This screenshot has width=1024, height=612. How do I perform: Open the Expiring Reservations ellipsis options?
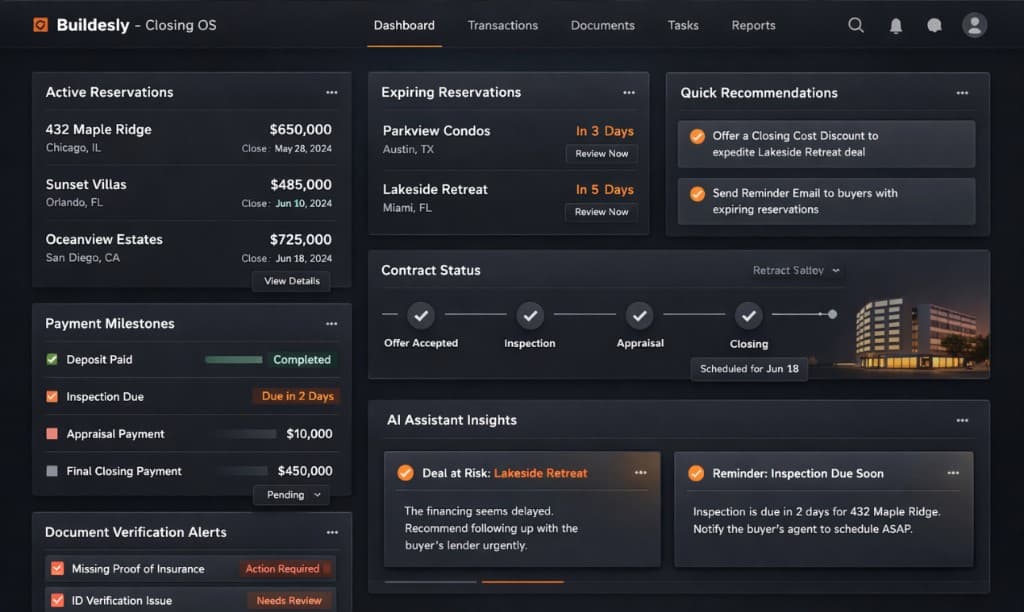click(629, 92)
